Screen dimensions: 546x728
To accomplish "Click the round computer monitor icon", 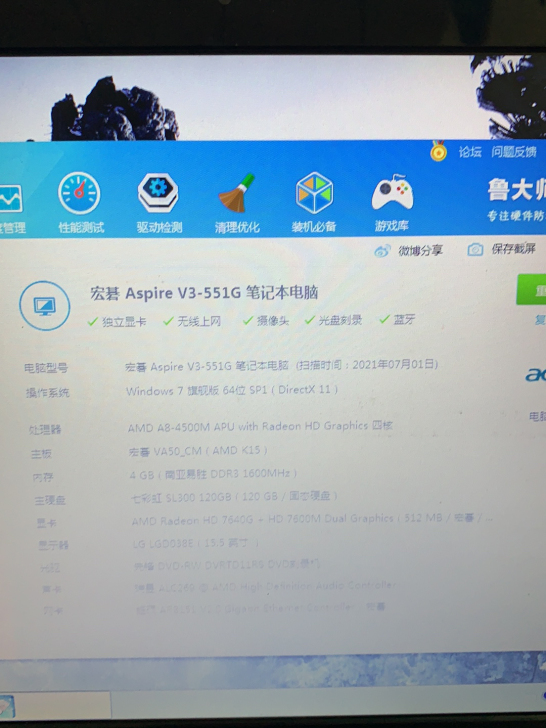I will click(x=45, y=306).
